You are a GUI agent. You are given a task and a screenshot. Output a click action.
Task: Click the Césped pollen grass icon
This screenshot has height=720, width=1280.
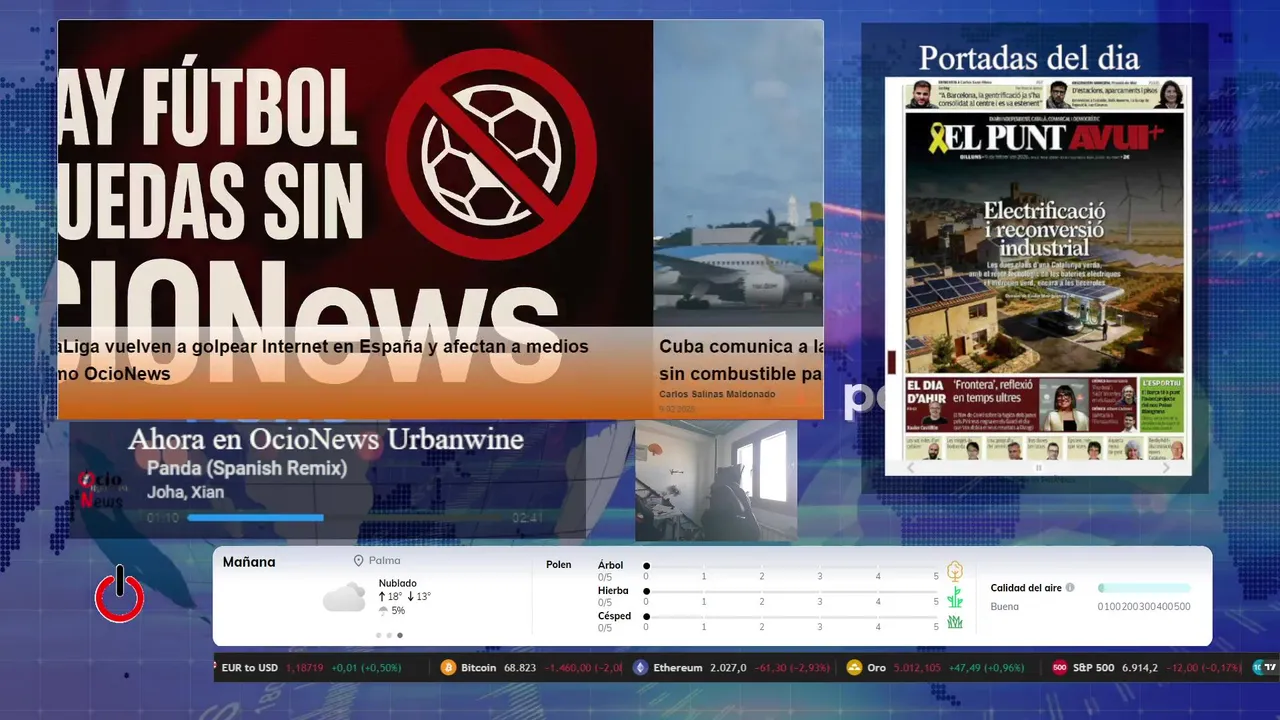point(955,622)
